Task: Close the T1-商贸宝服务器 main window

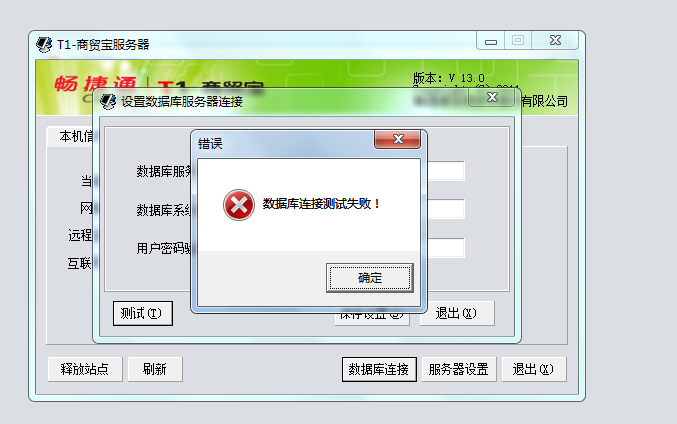Action: click(555, 41)
